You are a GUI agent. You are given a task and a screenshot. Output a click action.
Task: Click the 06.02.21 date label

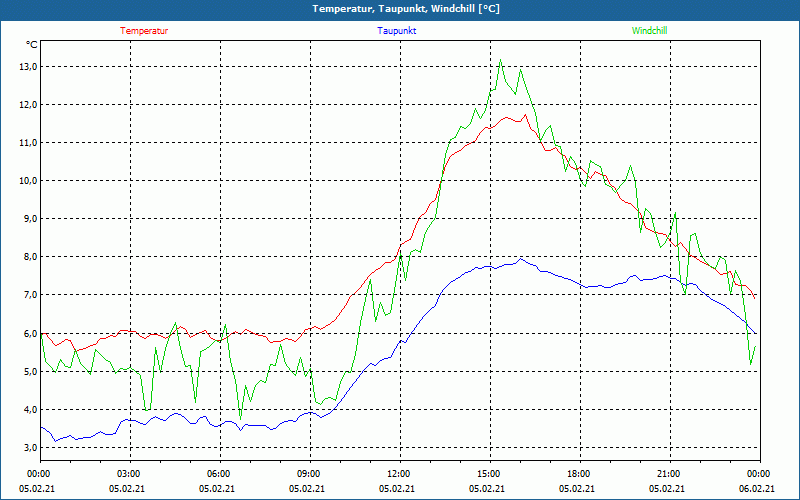tap(757, 489)
